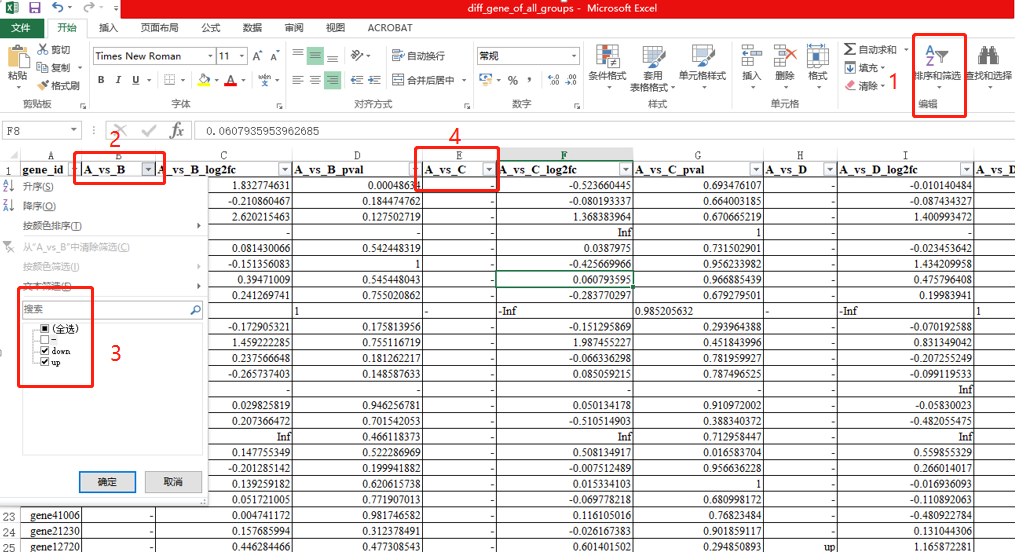This screenshot has height=552, width=1015.
Task: Click the text orientation icon
Action: pyautogui.click(x=357, y=56)
